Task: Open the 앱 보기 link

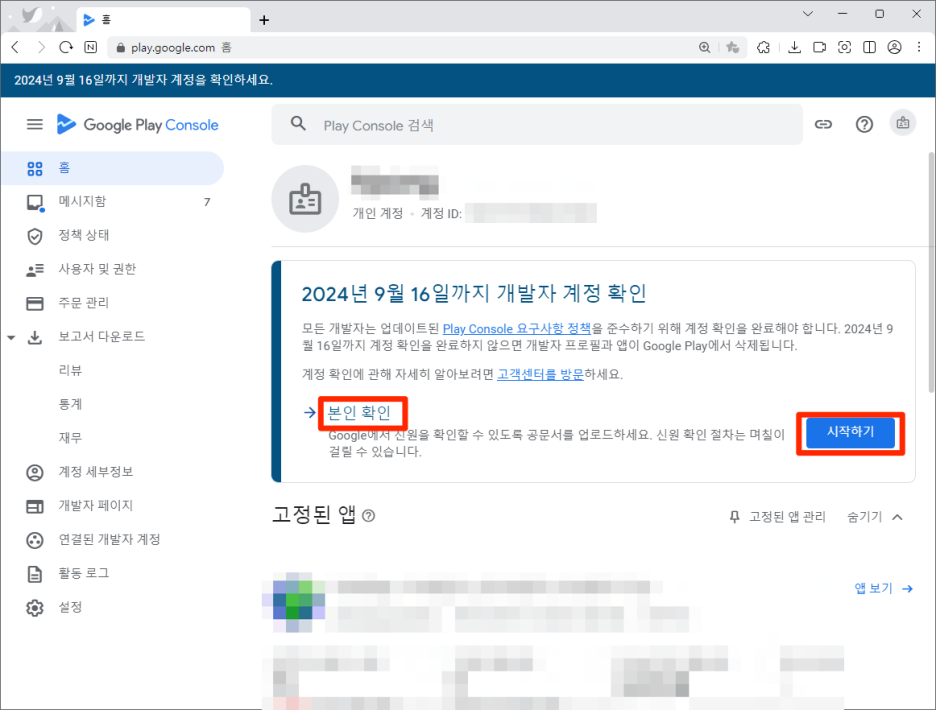Action: click(883, 589)
